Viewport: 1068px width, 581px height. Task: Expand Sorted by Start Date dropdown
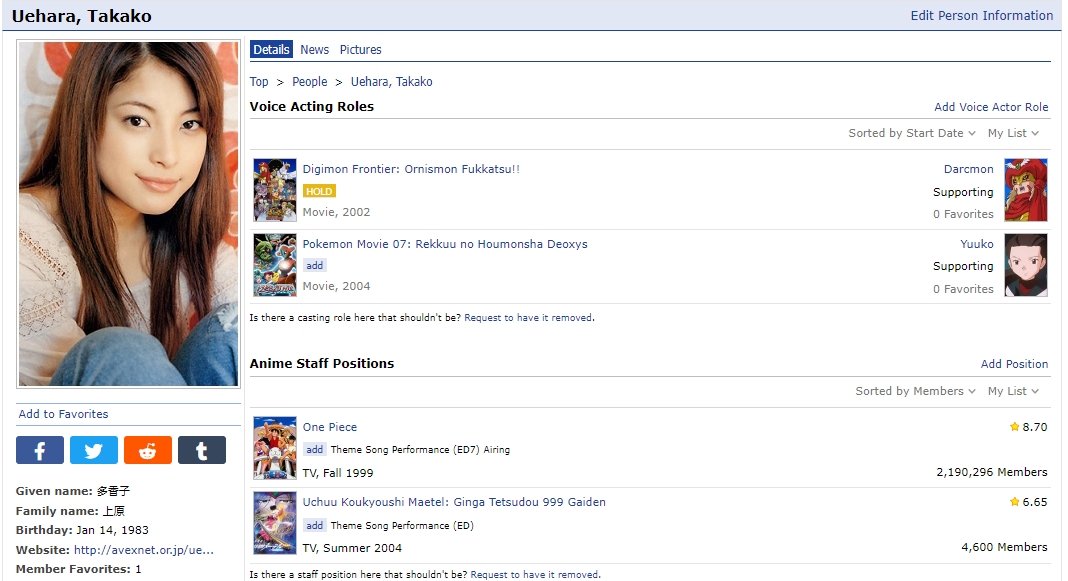(912, 133)
